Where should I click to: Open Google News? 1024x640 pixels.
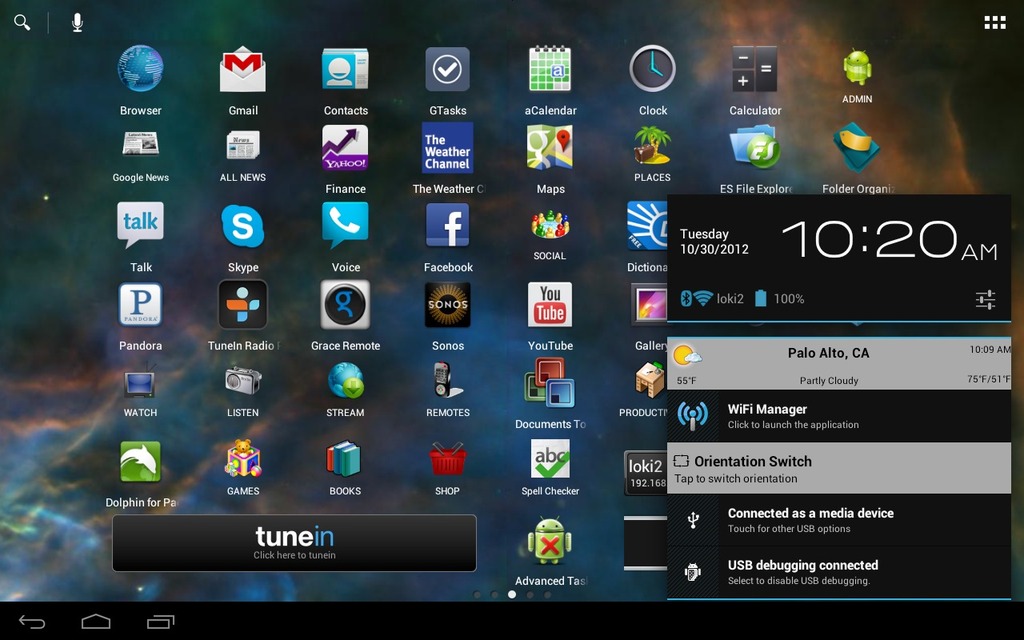[x=140, y=144]
